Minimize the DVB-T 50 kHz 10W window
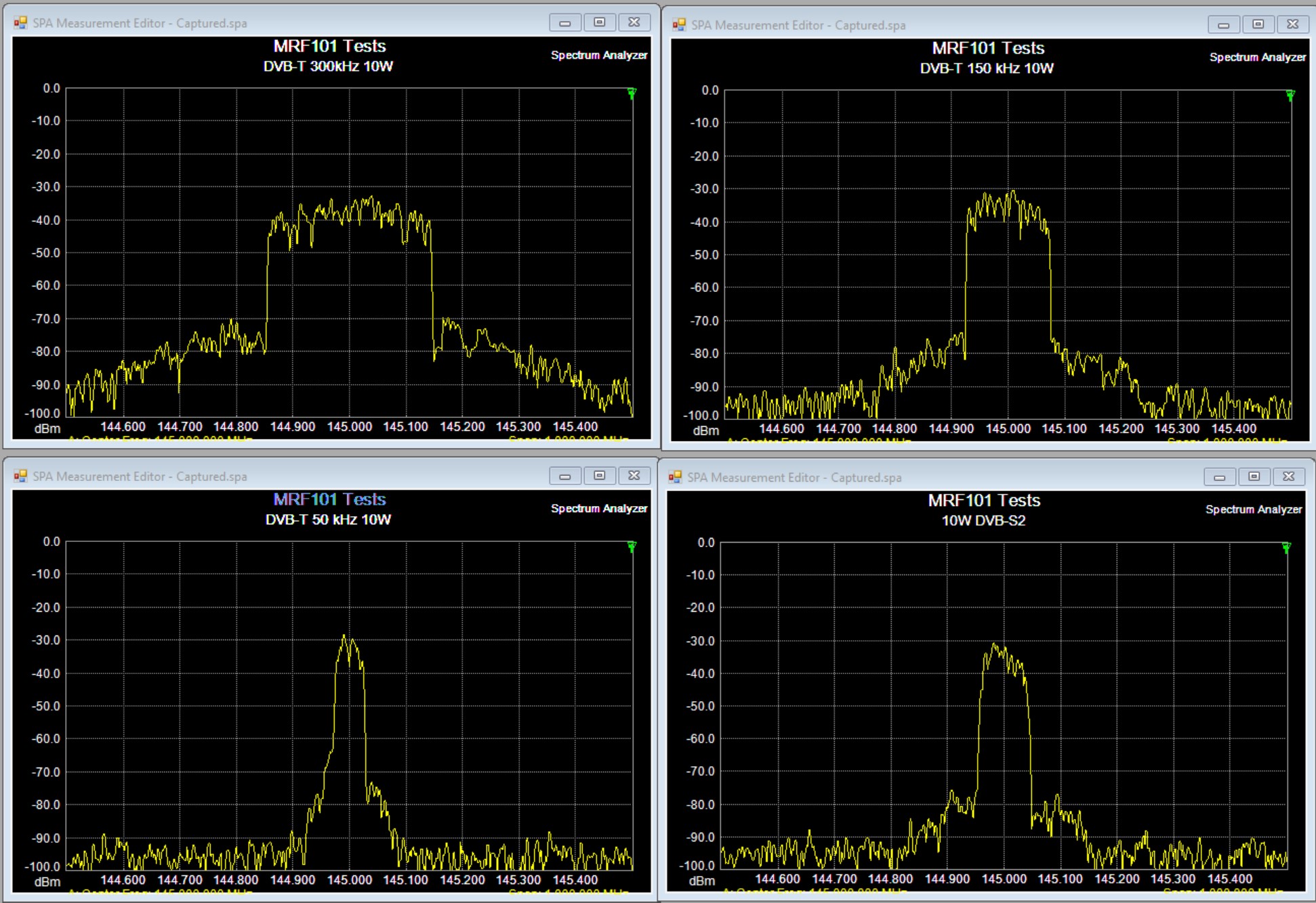The height and width of the screenshot is (903, 1316). [x=565, y=476]
